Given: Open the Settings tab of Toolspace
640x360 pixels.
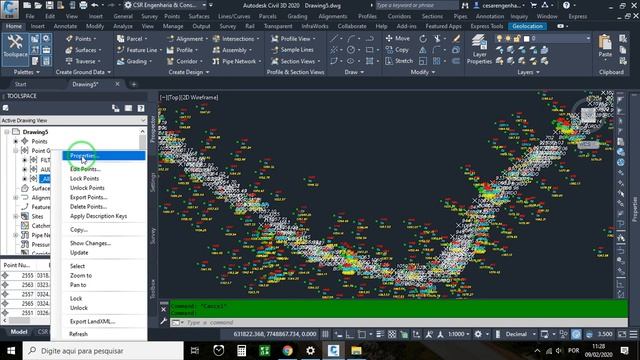Looking at the screenshot, I should [153, 182].
